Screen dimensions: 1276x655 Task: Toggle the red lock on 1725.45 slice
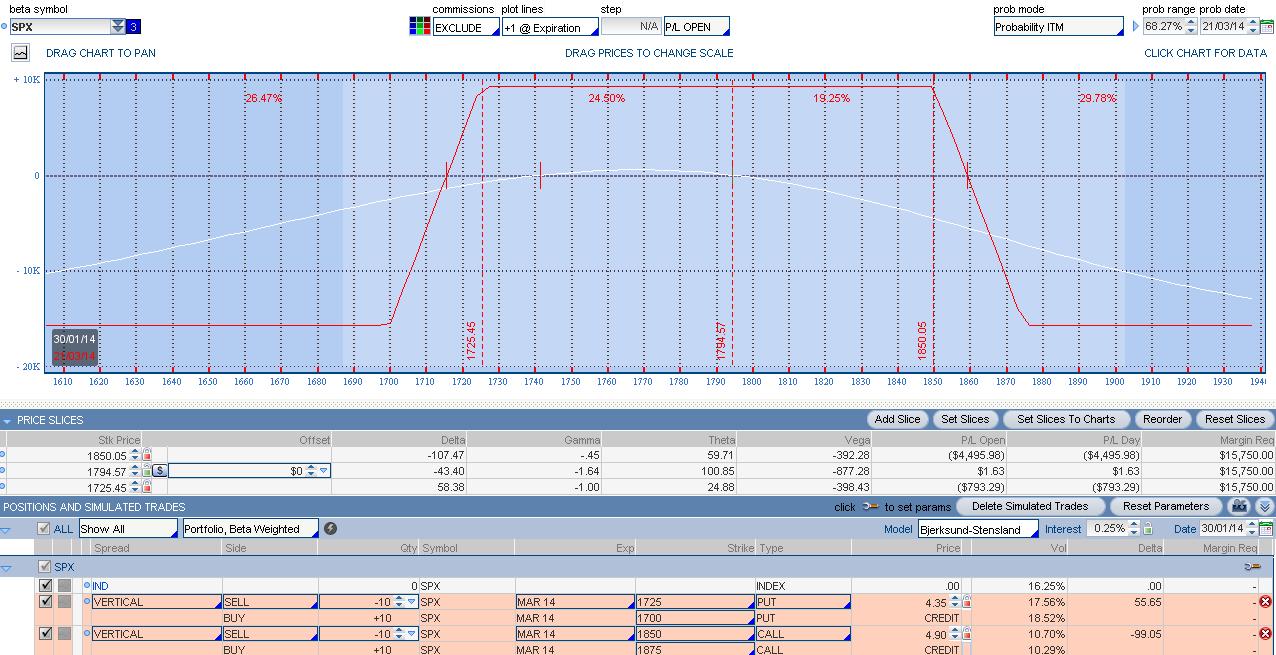tap(147, 487)
